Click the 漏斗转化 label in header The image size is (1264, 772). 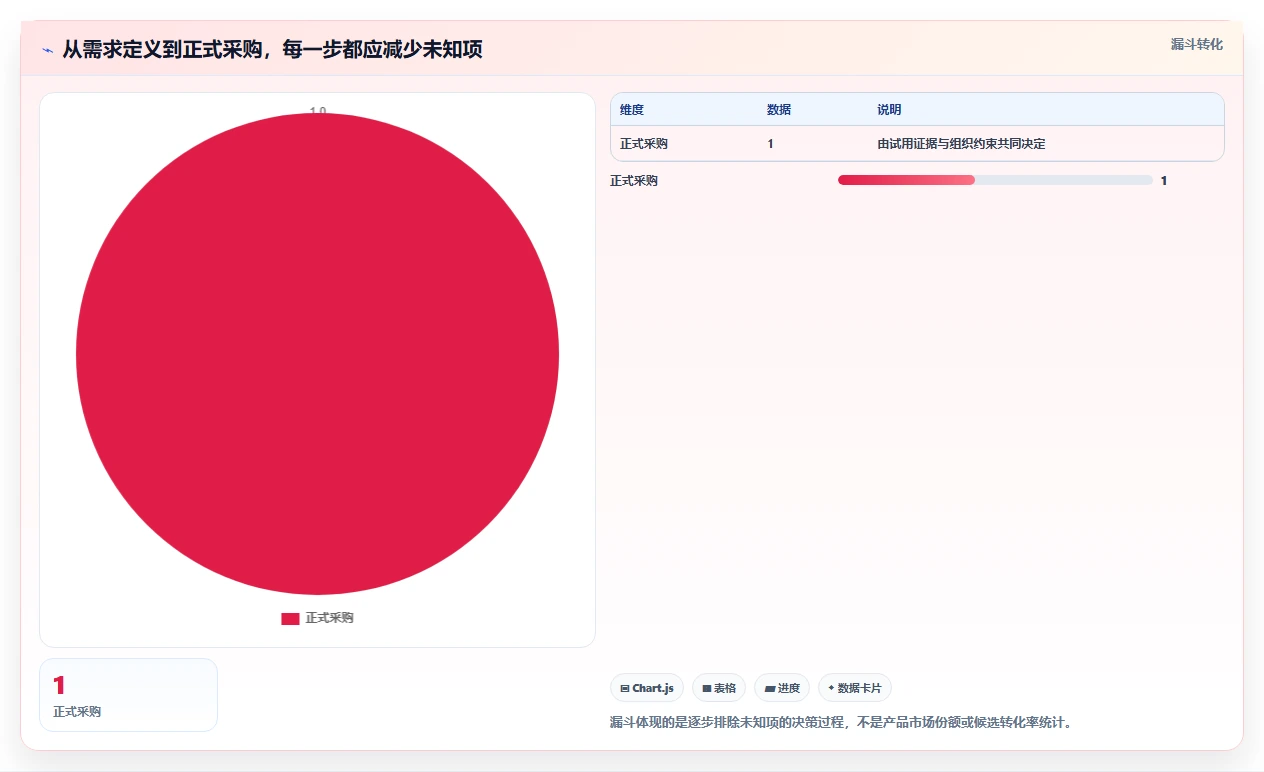point(1196,44)
